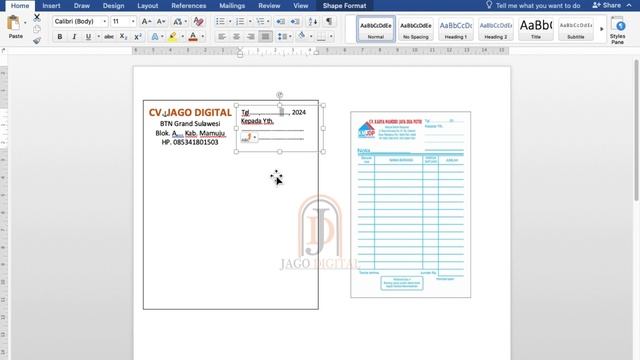Switch to the Draw tab
This screenshot has width=640, height=360.
(82, 6)
